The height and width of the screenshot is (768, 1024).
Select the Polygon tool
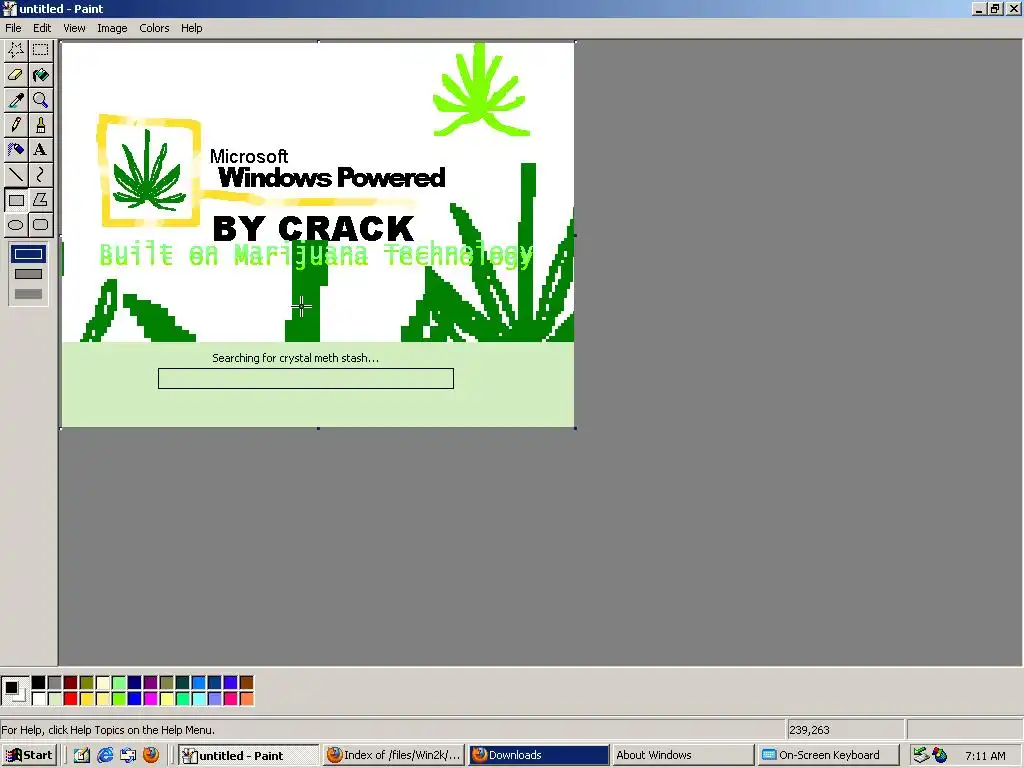tap(40, 200)
